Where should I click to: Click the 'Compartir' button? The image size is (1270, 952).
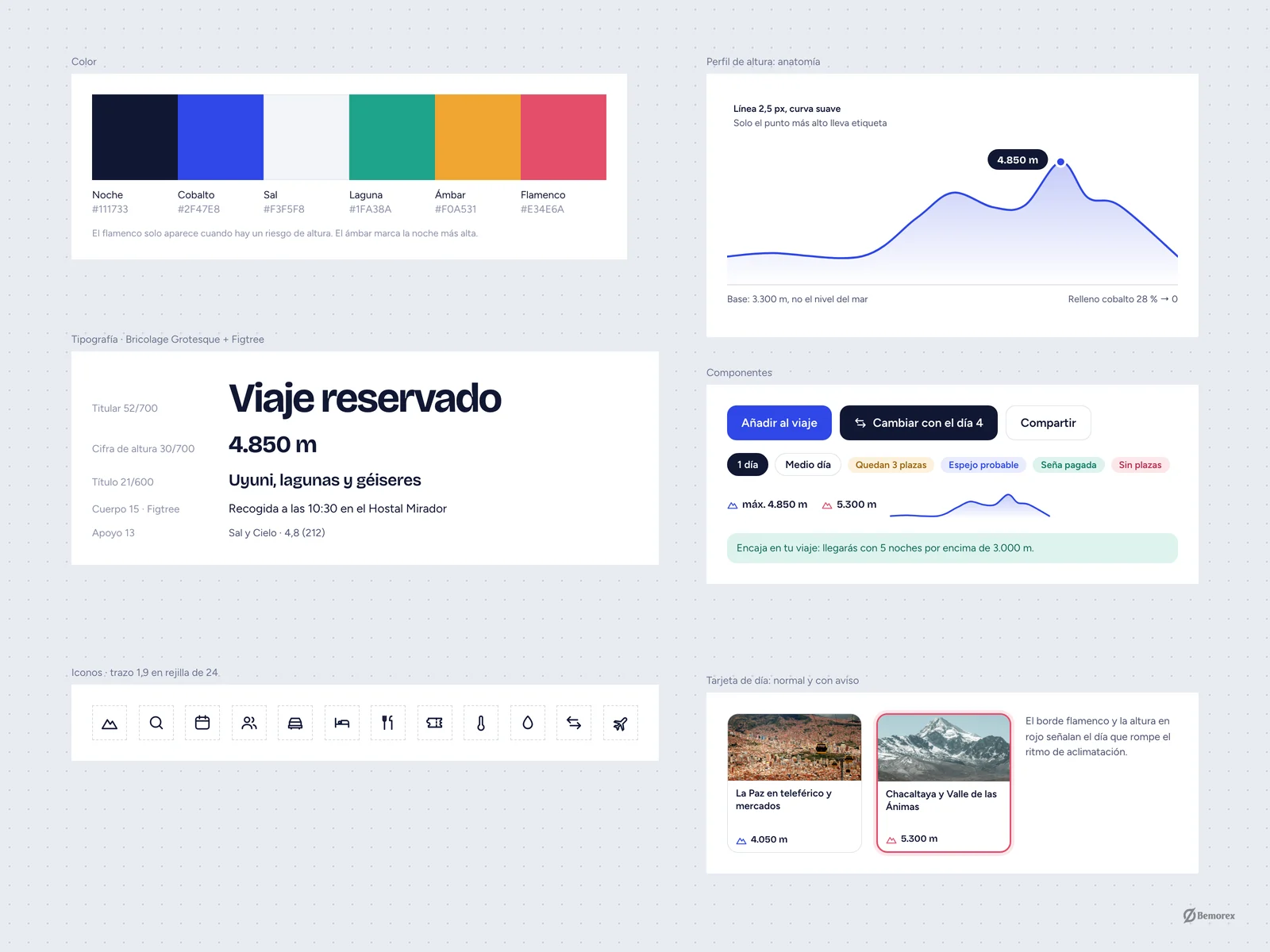click(x=1049, y=423)
